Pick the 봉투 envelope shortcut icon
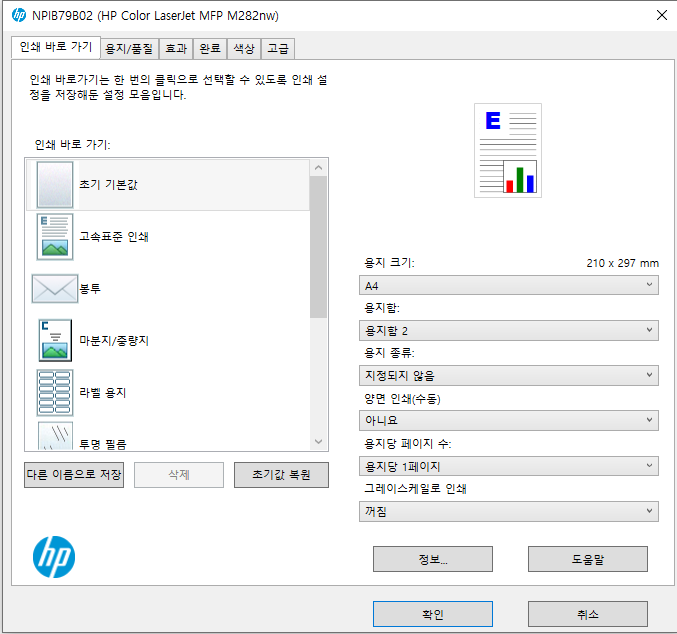The width and height of the screenshot is (677, 634). click(55, 288)
